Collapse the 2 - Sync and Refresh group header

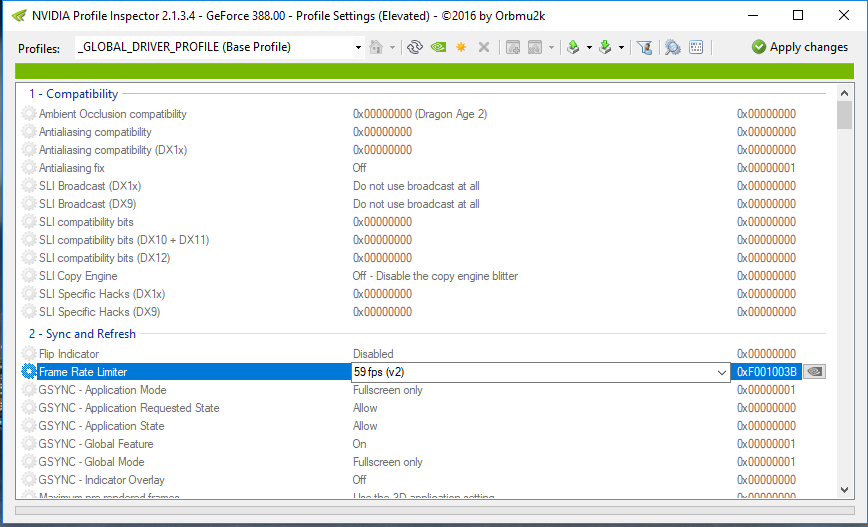click(82, 334)
